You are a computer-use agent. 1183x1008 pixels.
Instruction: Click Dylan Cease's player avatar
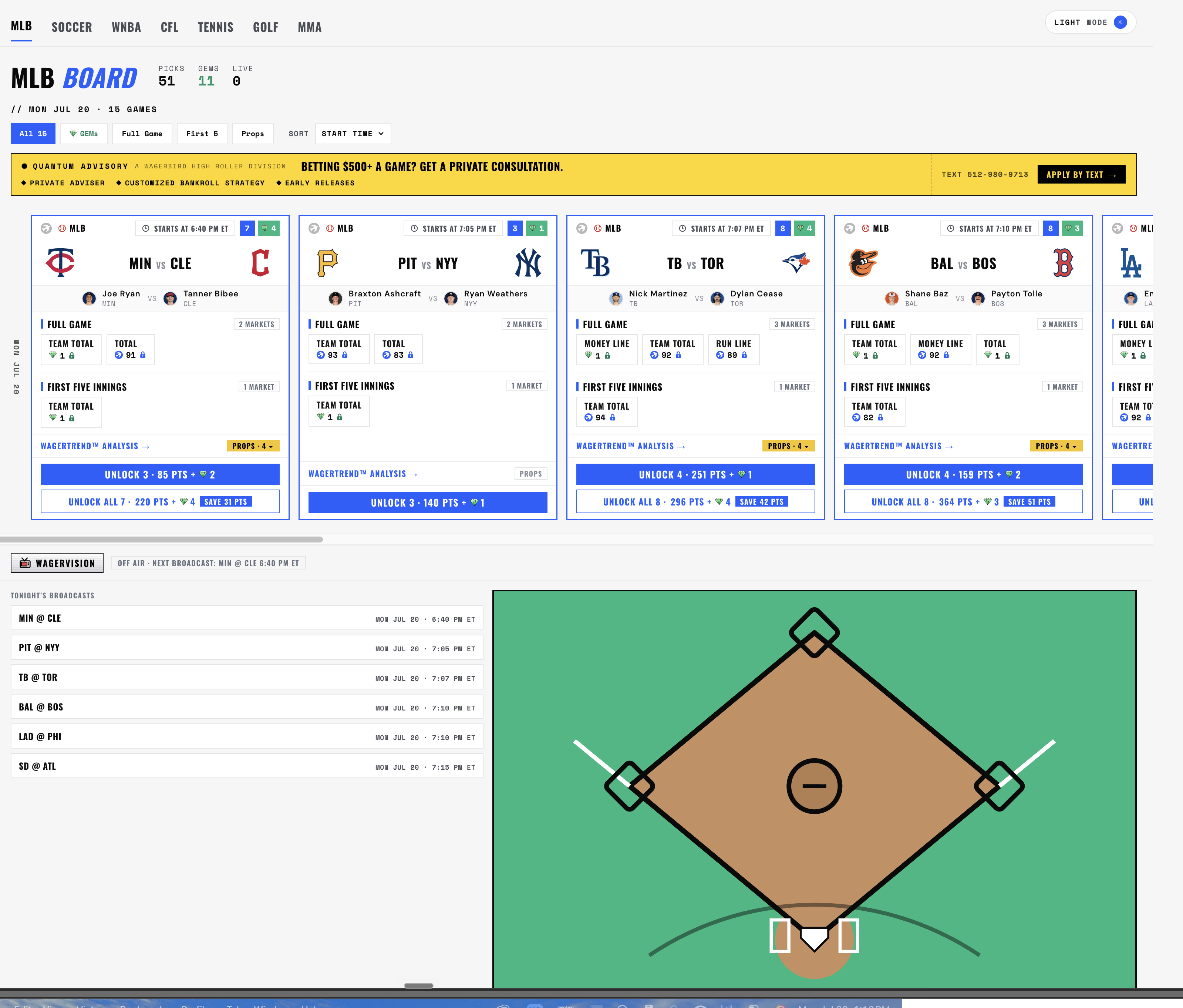coord(718,298)
